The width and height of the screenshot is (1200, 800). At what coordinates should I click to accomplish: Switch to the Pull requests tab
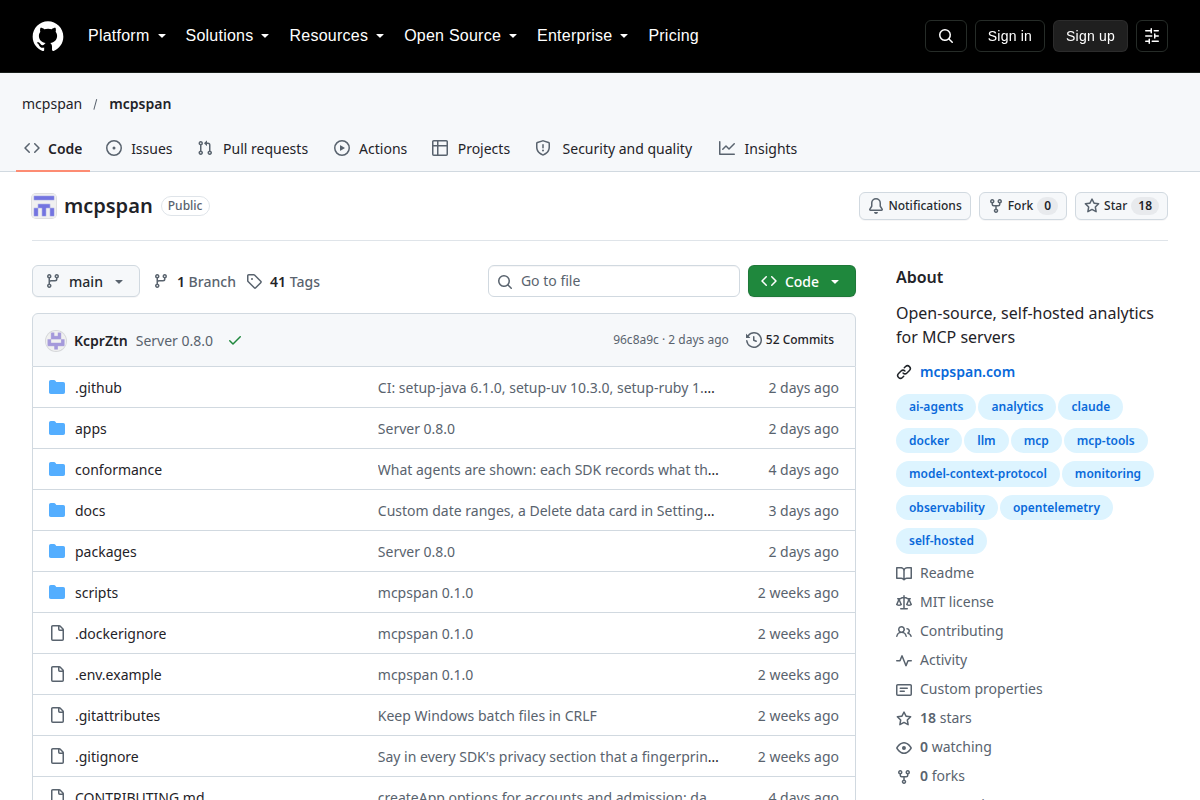(x=253, y=149)
